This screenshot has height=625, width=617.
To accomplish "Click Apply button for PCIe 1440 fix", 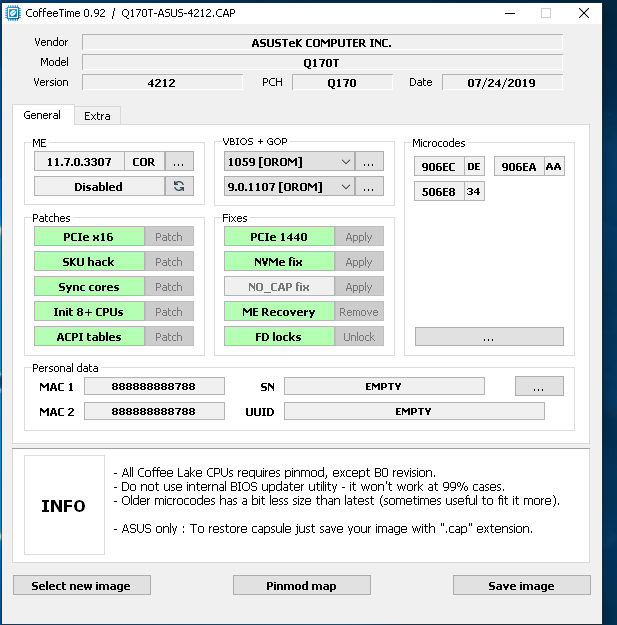I will 359,237.
